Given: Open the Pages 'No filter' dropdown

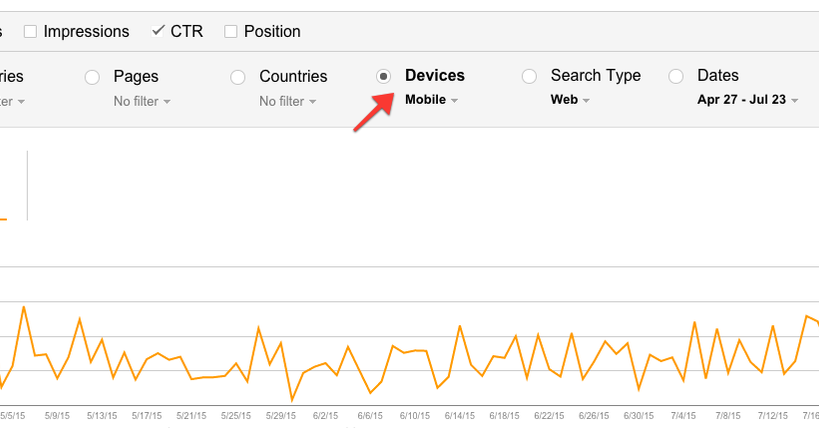Looking at the screenshot, I should point(142,101).
